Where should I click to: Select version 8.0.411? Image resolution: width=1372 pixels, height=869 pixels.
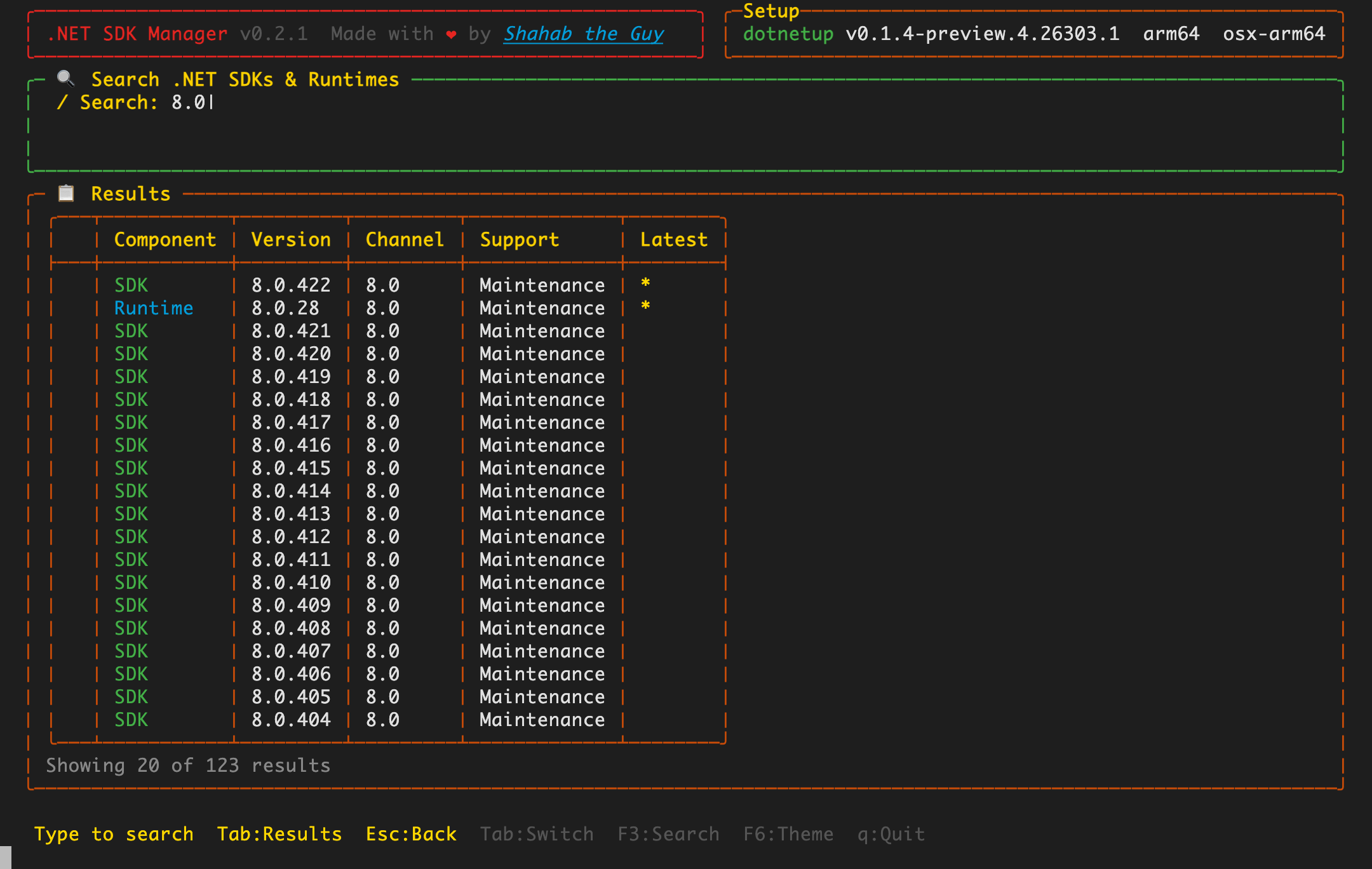(x=291, y=560)
